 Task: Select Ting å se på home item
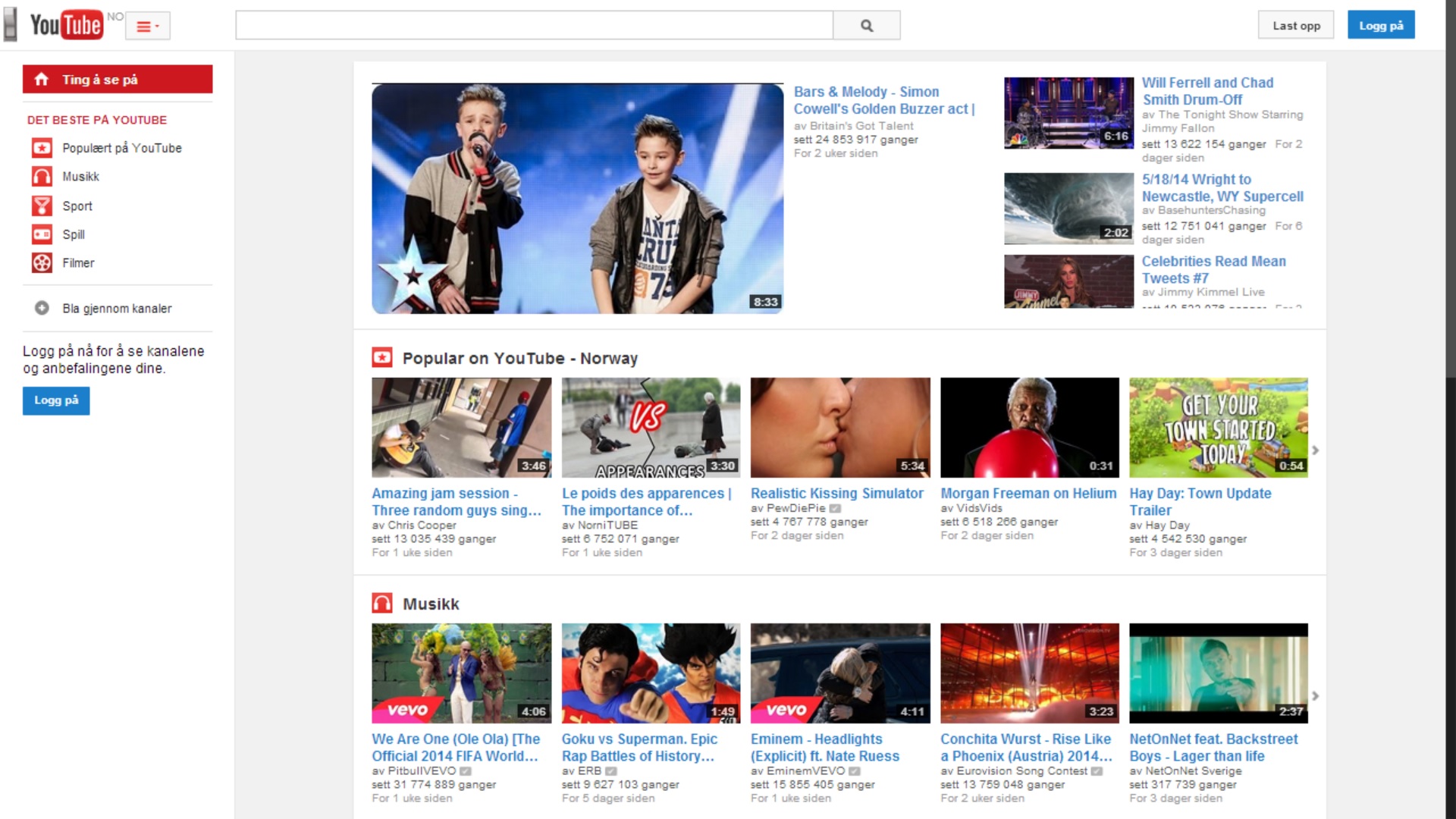point(118,79)
